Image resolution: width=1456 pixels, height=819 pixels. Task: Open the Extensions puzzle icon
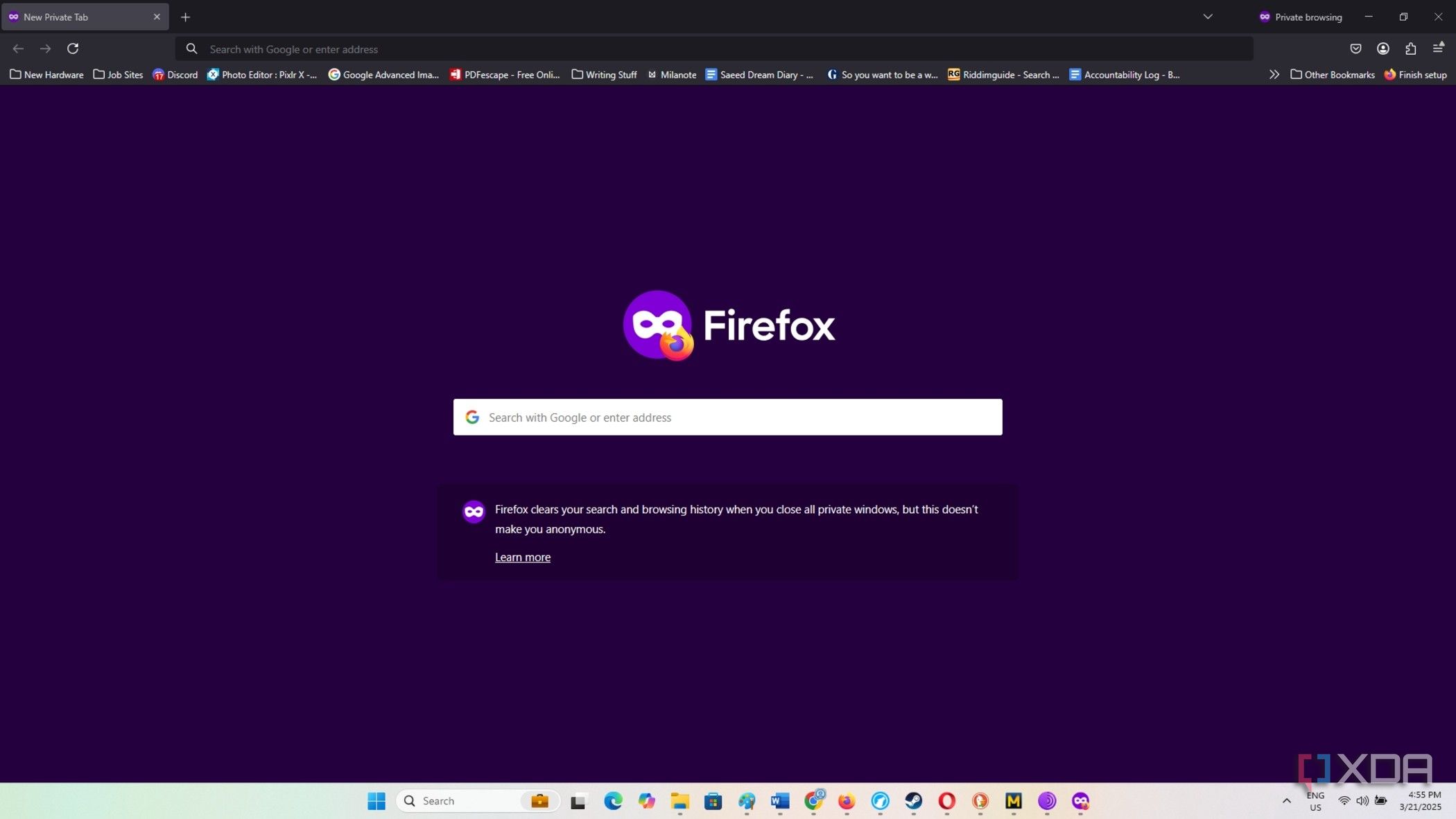pyautogui.click(x=1411, y=49)
